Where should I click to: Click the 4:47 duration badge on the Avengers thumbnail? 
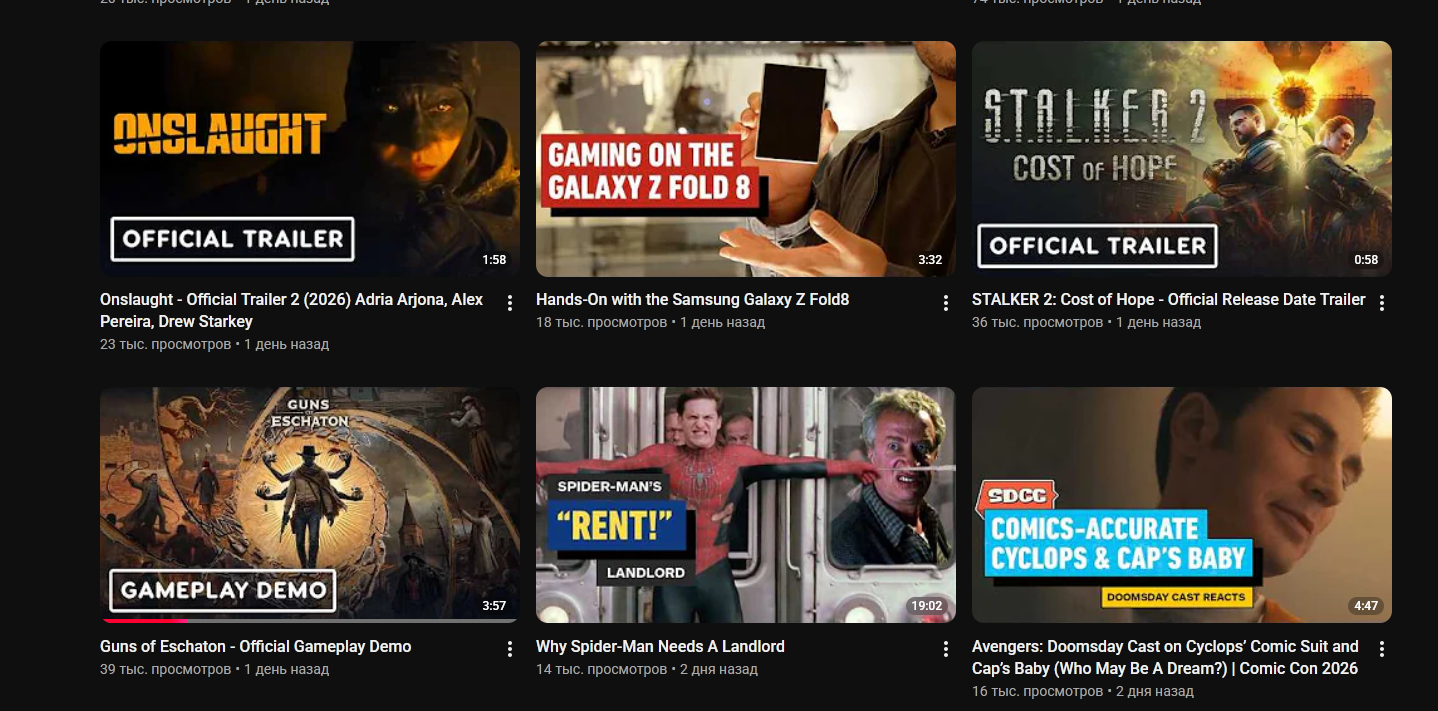pos(1366,606)
